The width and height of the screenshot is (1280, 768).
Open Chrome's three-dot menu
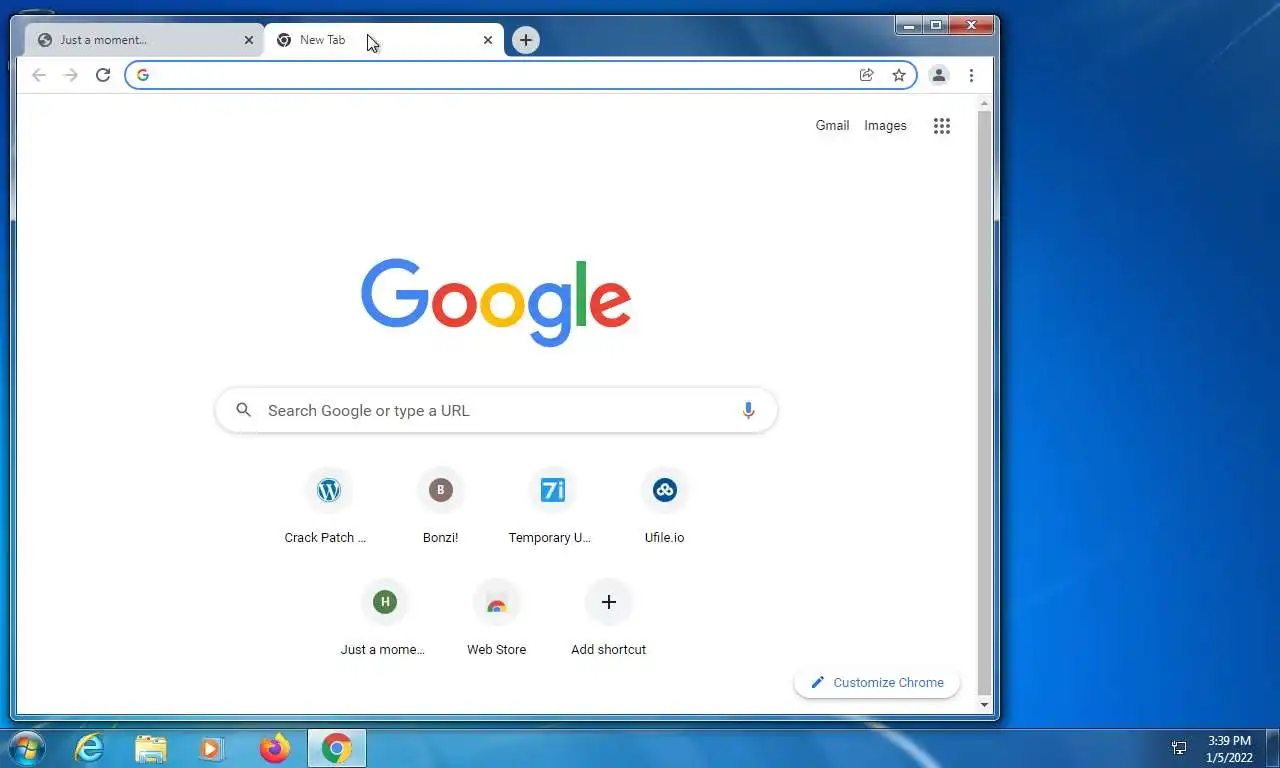pyautogui.click(x=971, y=75)
